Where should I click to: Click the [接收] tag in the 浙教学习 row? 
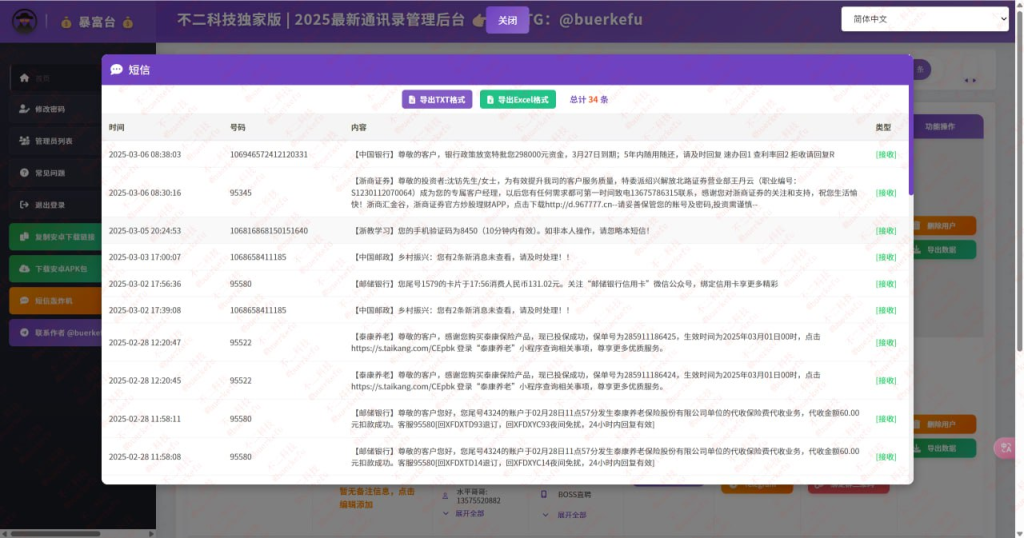point(886,230)
